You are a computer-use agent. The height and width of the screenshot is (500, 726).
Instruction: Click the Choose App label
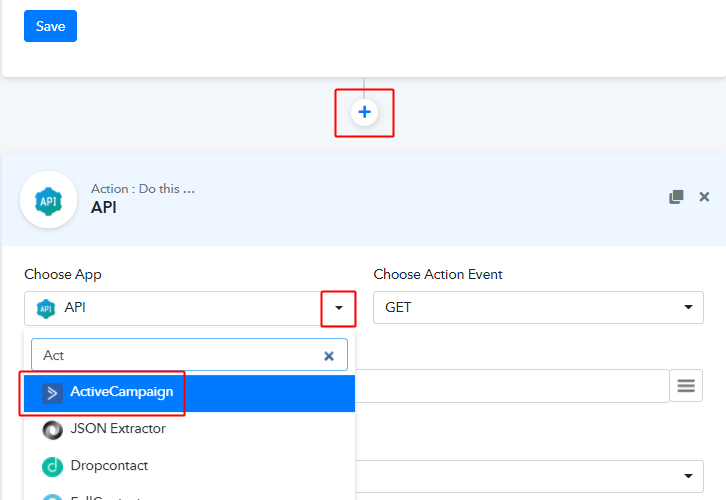click(63, 275)
